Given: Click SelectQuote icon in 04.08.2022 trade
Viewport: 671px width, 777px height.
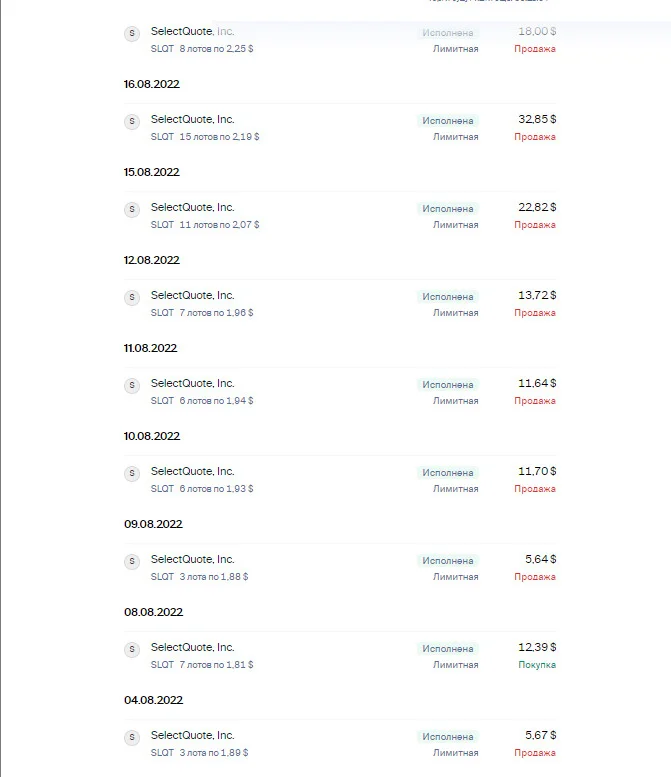Looking at the screenshot, I should click(132, 737).
